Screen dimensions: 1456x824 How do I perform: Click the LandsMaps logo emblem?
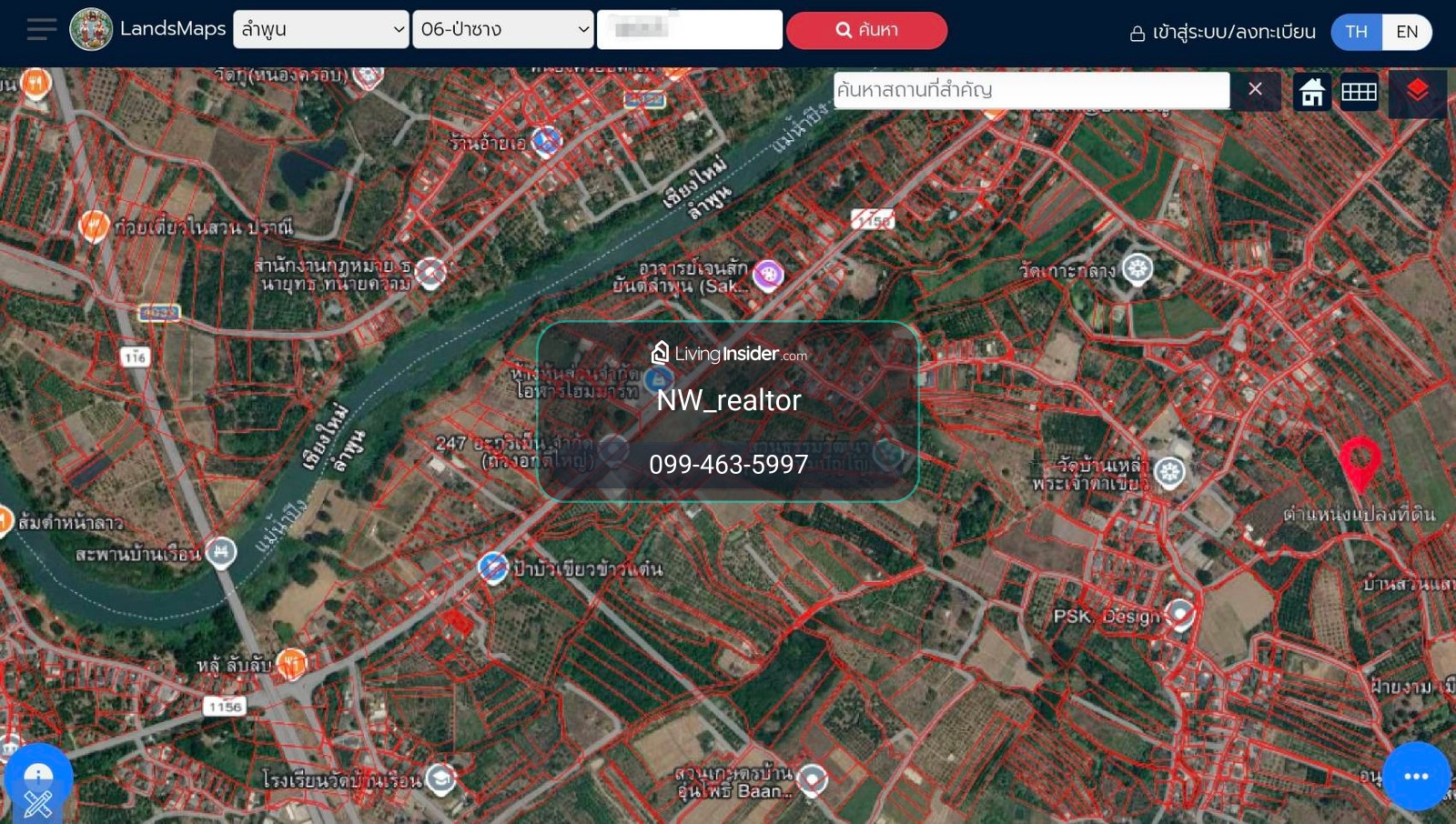(x=91, y=29)
